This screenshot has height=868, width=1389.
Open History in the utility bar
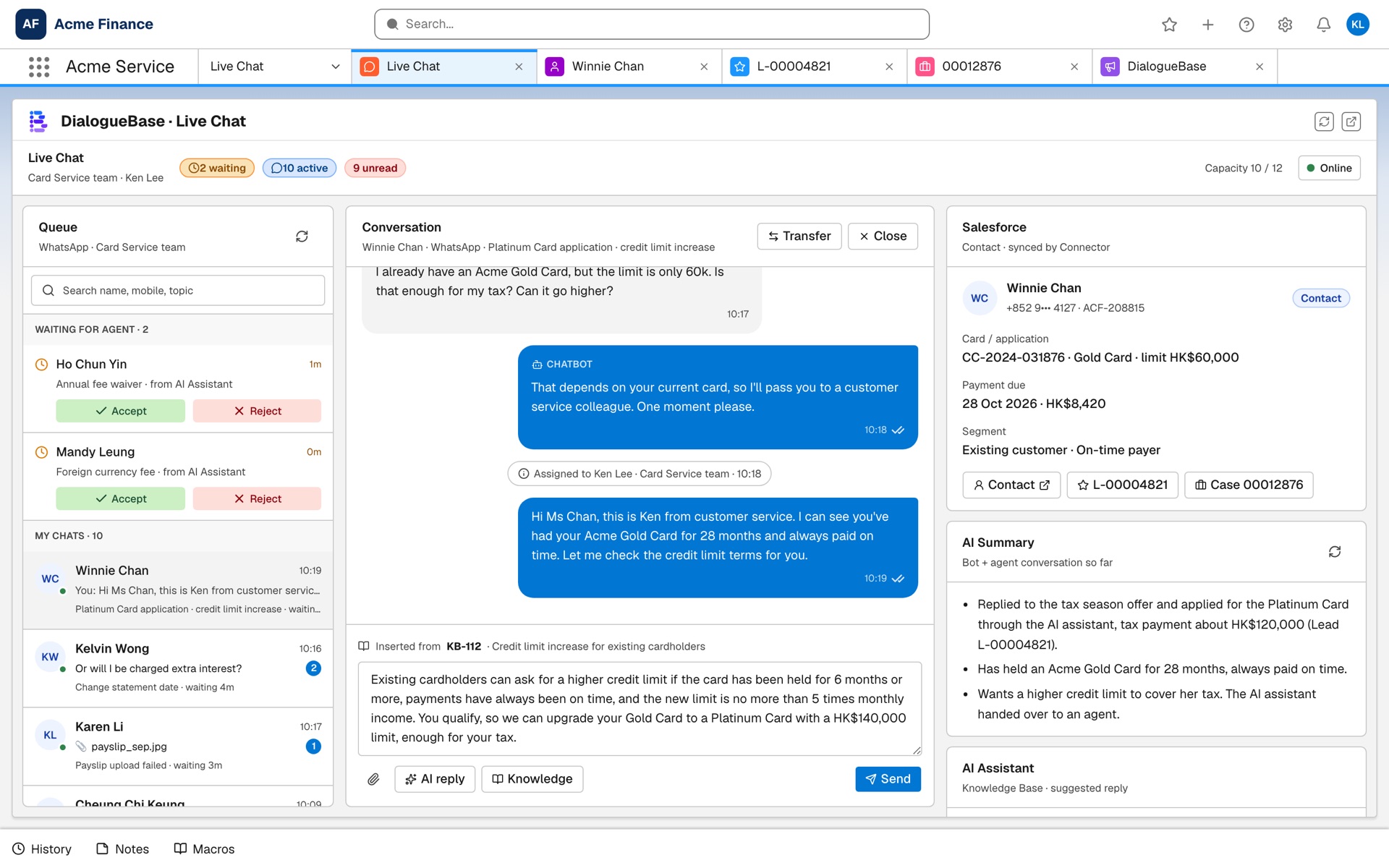(42, 849)
